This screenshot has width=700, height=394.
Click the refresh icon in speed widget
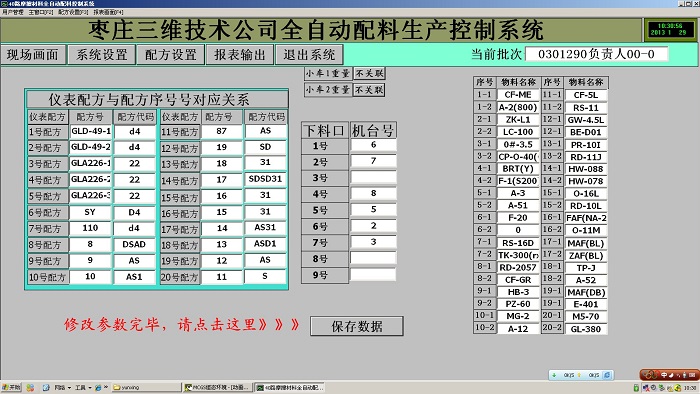tap(607, 375)
